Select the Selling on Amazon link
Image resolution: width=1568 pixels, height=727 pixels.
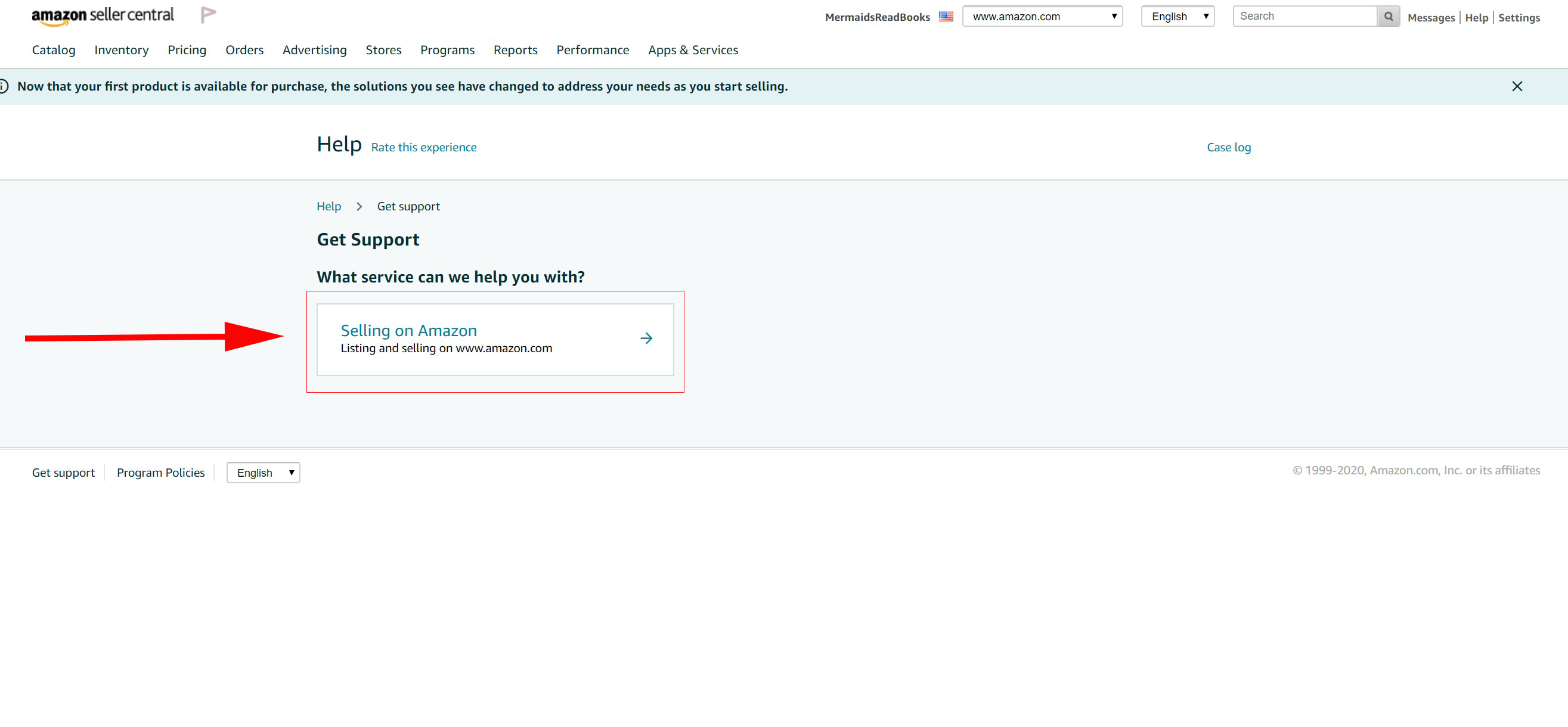coord(408,330)
